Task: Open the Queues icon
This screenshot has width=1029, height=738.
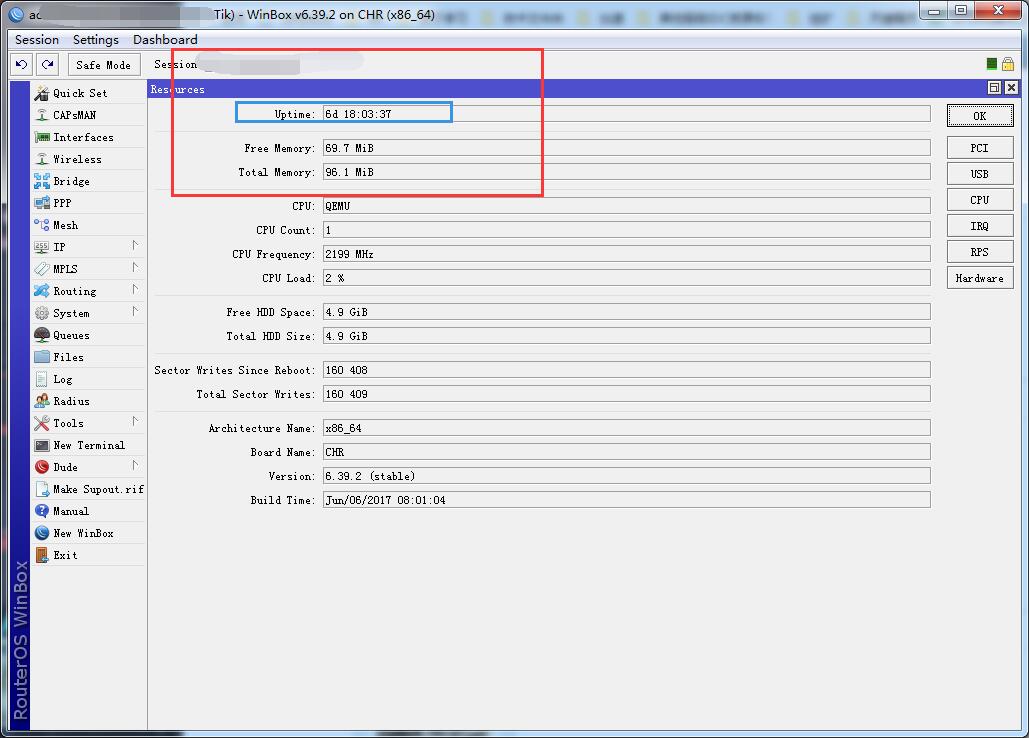Action: (x=42, y=335)
